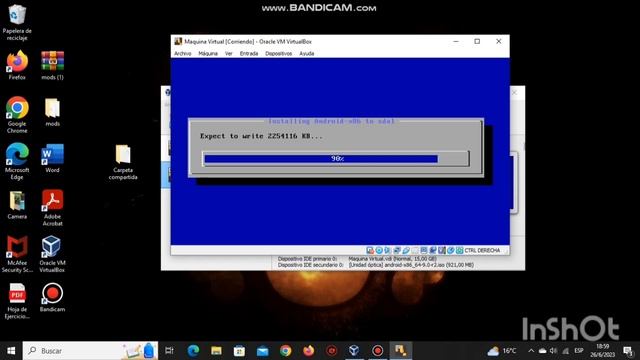This screenshot has height=360, width=640.
Task: Click the mouse integration status icon
Action: click(451, 250)
